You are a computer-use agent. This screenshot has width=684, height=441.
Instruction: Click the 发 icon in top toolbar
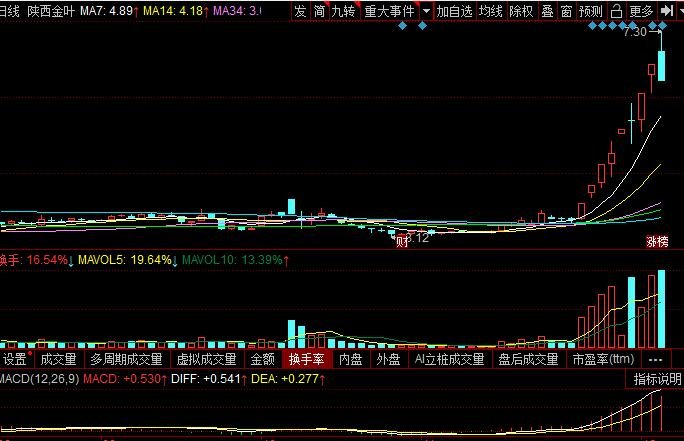[x=300, y=11]
